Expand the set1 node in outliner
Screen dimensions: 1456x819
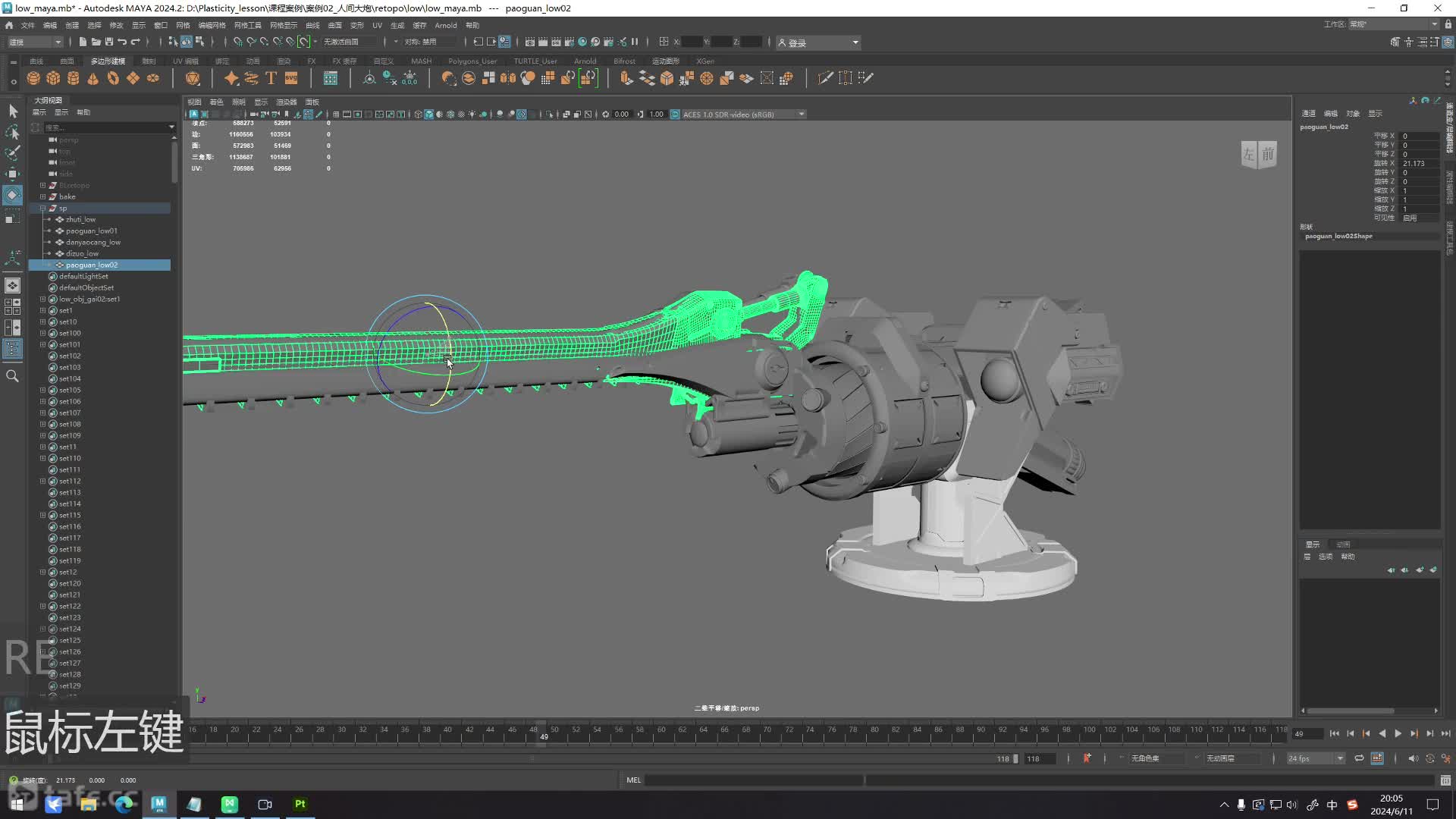43,310
